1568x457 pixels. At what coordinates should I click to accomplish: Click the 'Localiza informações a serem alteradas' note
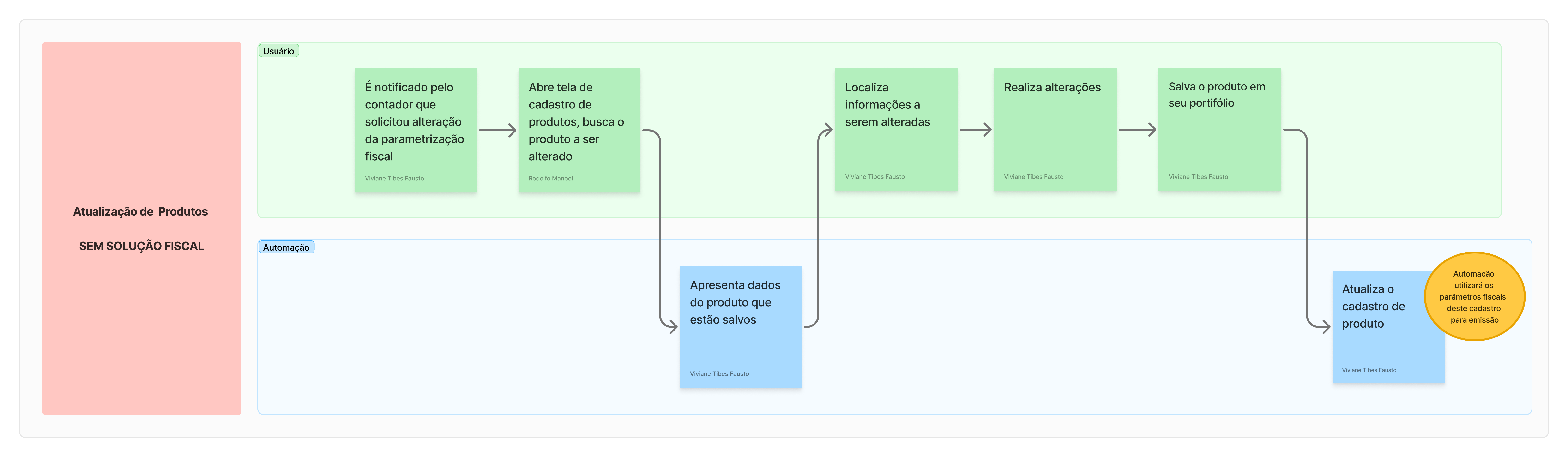click(896, 130)
